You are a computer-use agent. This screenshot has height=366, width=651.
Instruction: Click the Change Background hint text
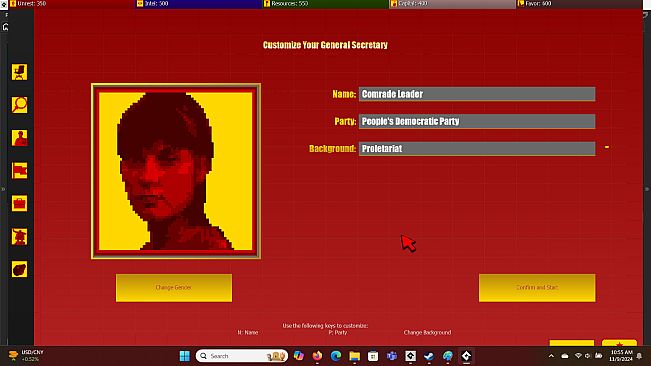click(427, 332)
